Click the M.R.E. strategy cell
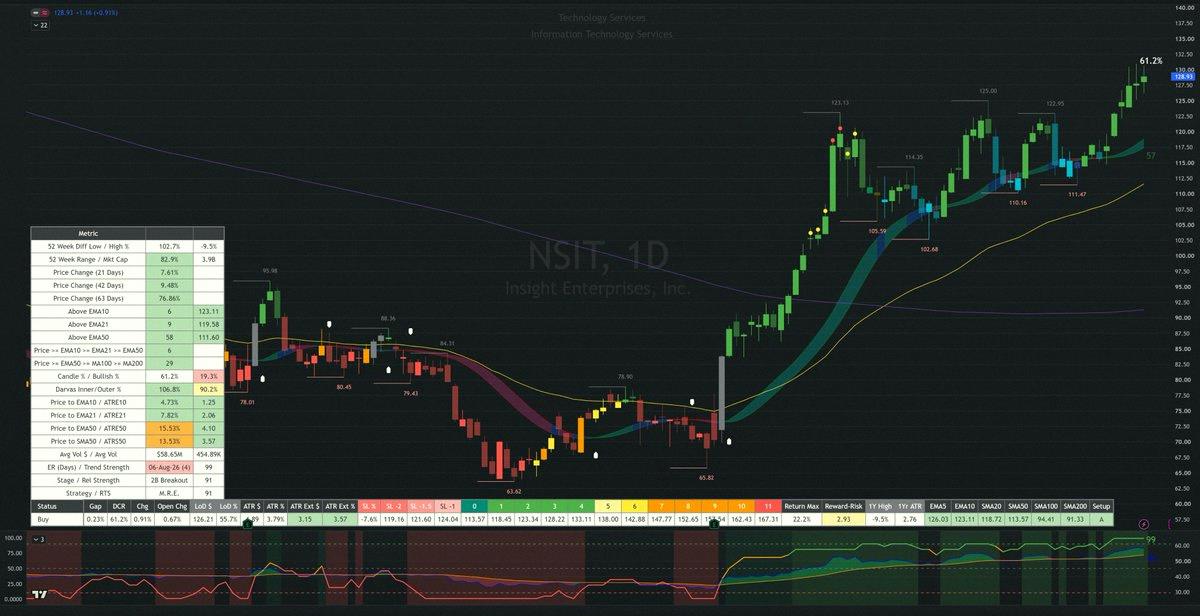The width and height of the screenshot is (1200, 616). 169,493
